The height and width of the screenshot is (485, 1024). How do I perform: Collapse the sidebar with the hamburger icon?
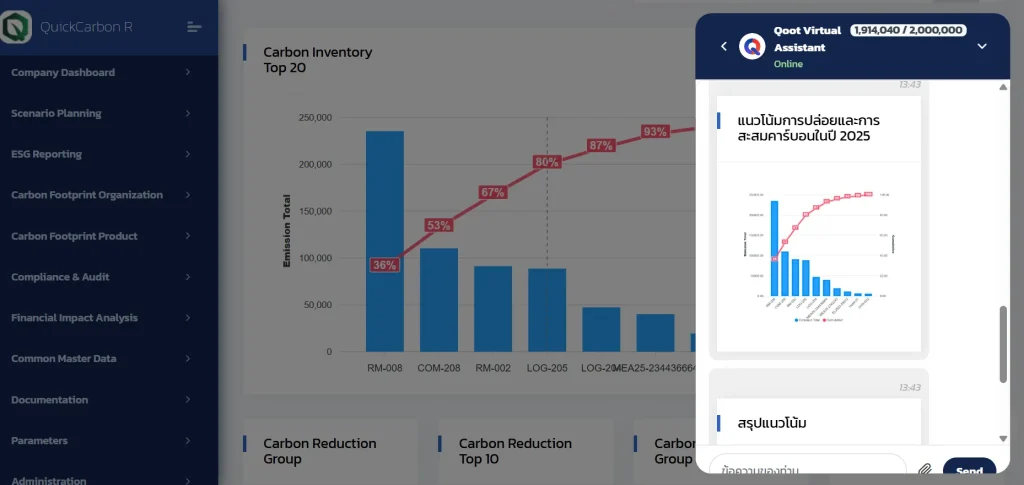tap(194, 27)
